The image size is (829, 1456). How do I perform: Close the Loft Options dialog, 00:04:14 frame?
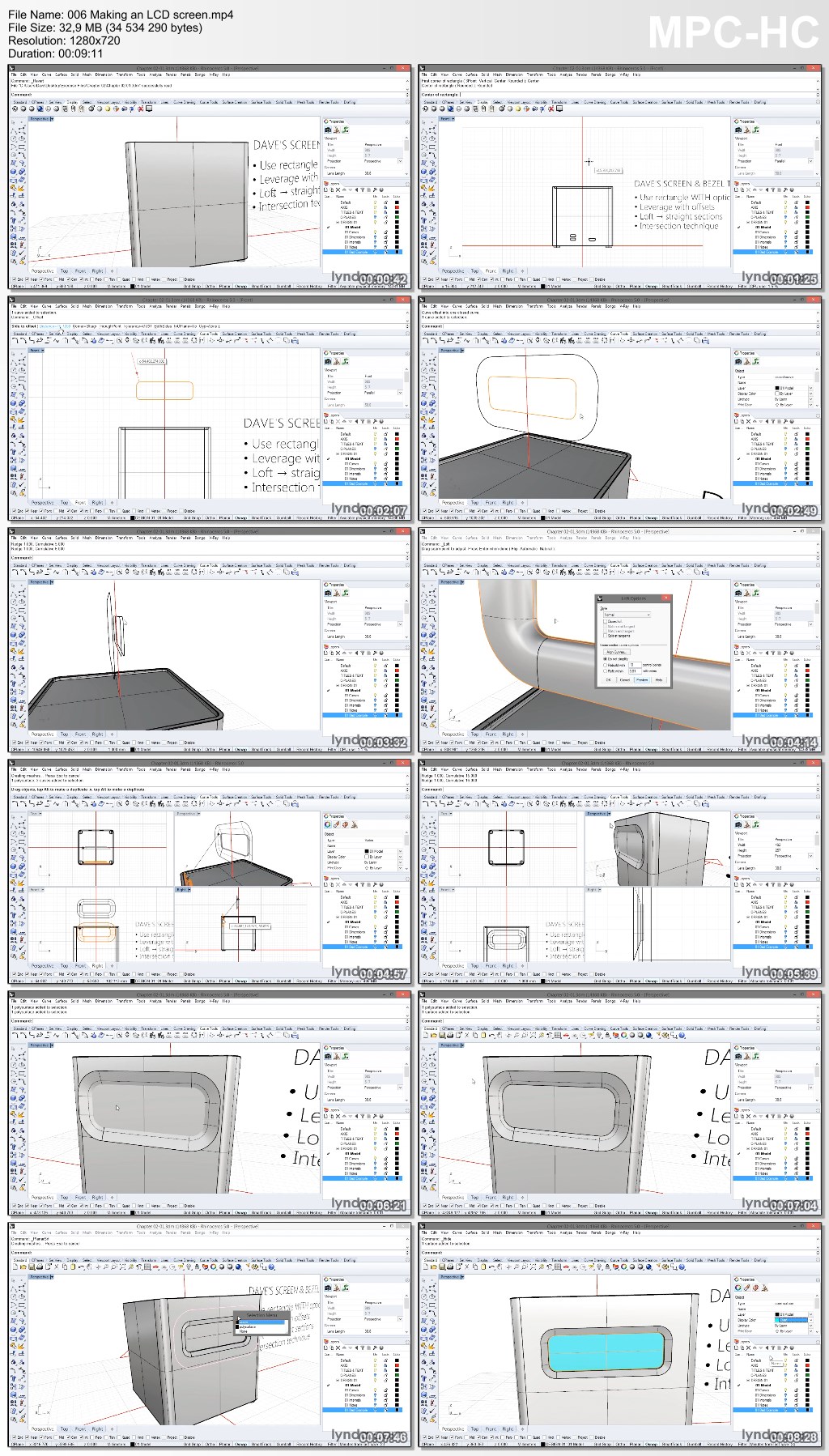coord(665,598)
